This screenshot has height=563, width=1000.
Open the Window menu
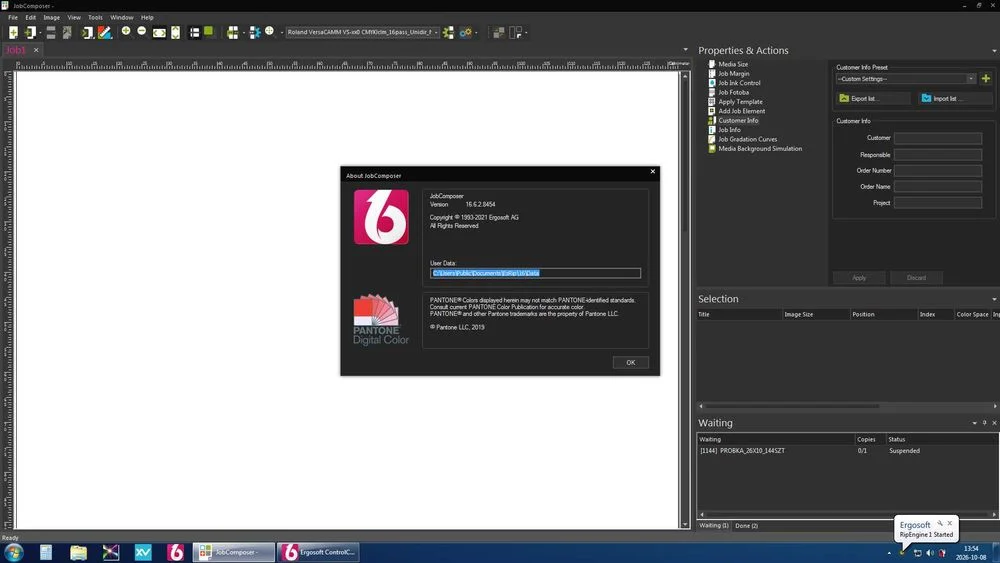[x=122, y=17]
